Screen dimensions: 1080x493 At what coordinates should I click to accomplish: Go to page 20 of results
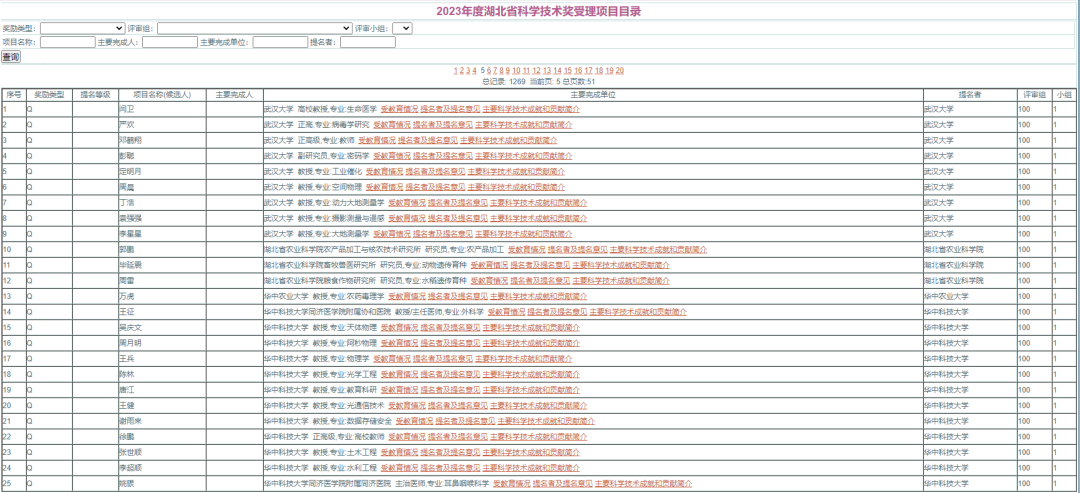click(620, 70)
